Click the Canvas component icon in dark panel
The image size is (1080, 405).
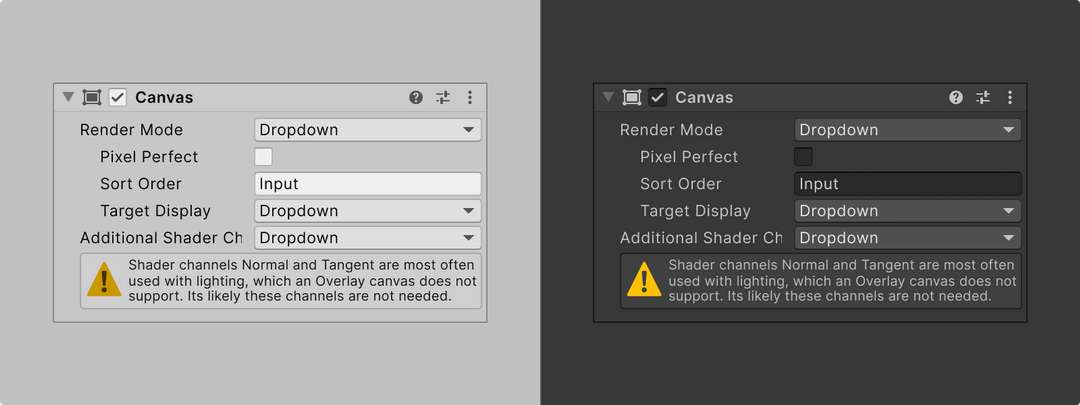point(632,97)
